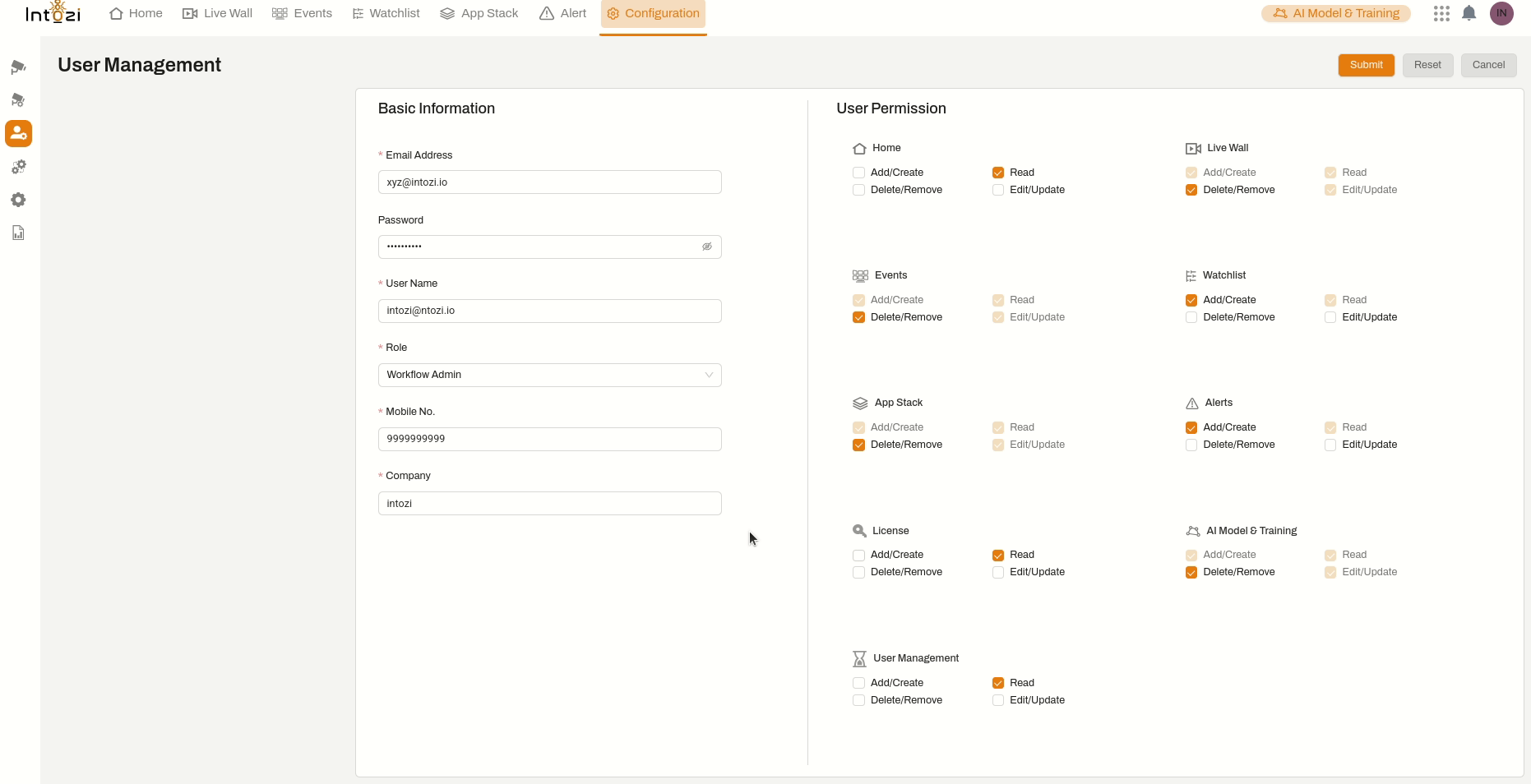Click the Reset button
1531x784 pixels.
point(1427,65)
